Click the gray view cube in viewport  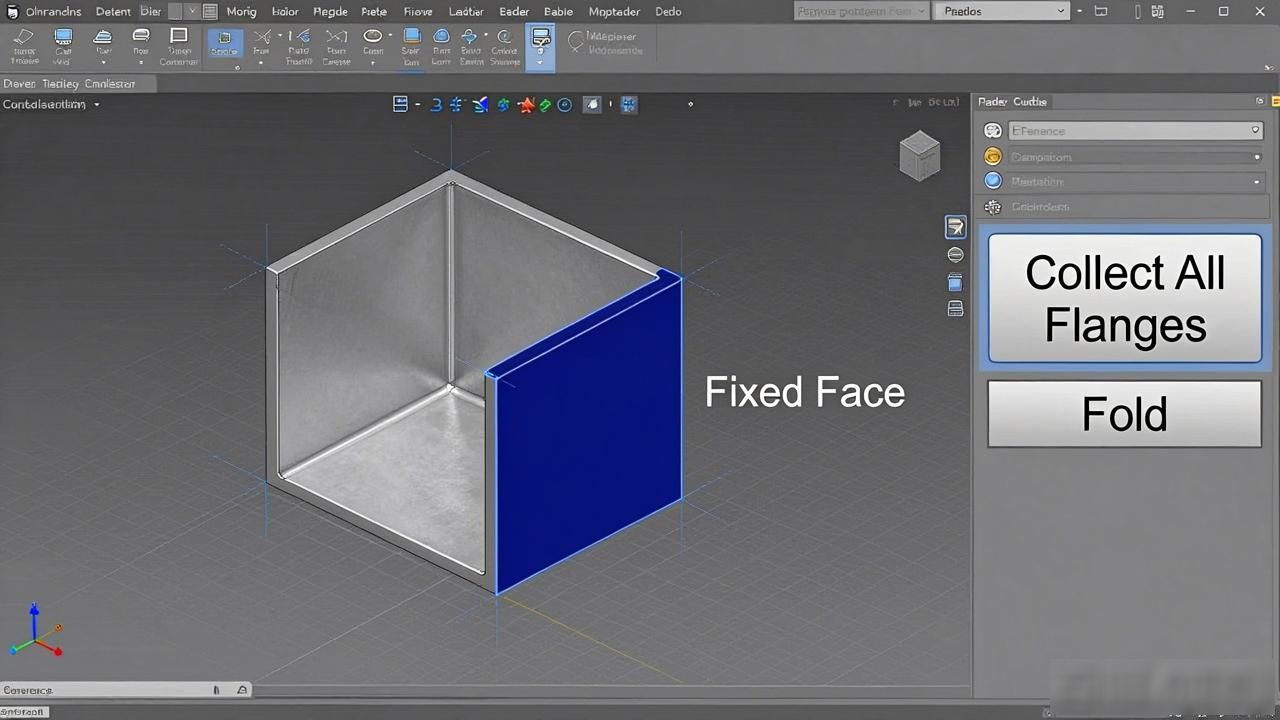click(920, 156)
